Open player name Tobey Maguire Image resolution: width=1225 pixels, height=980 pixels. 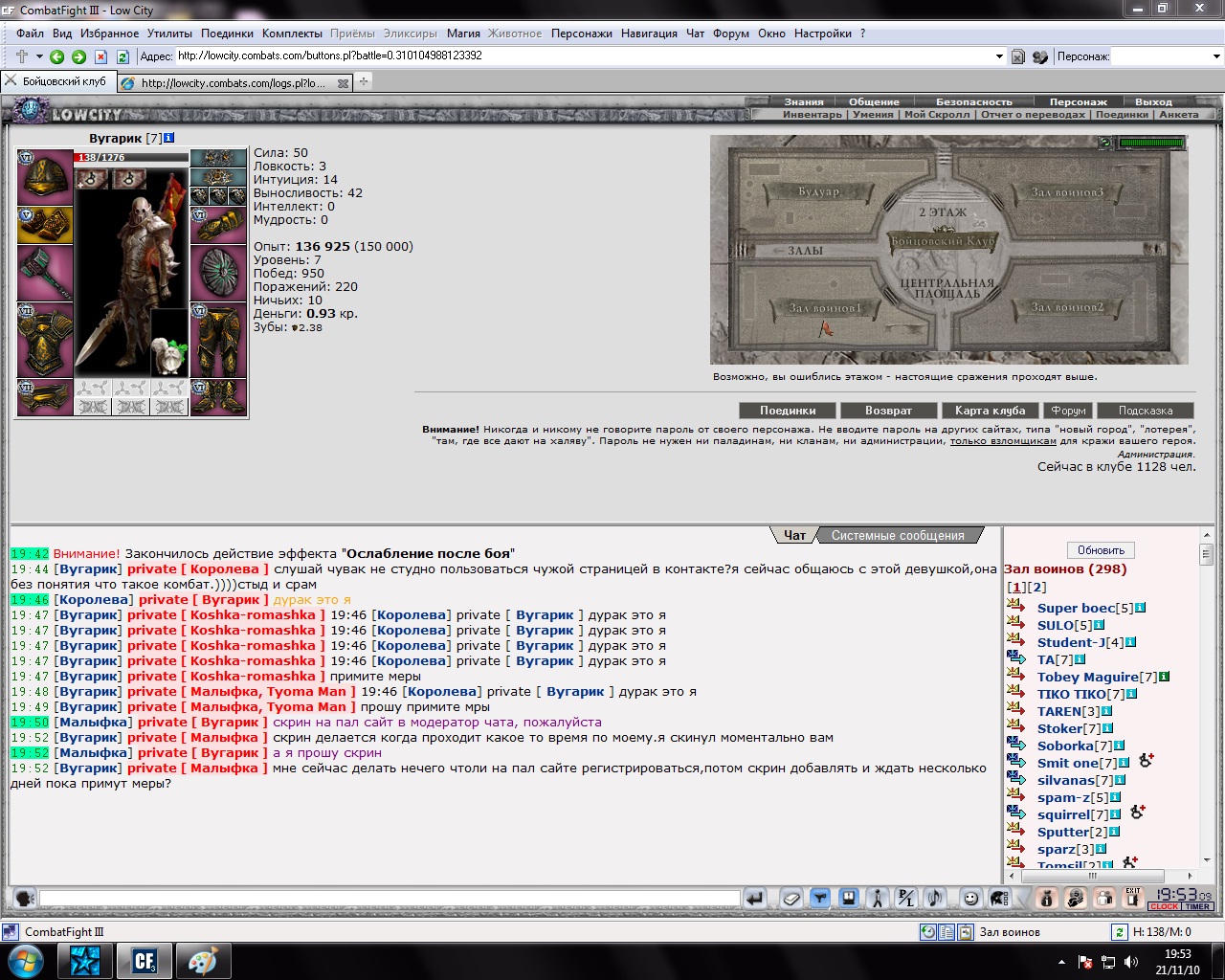[1087, 677]
